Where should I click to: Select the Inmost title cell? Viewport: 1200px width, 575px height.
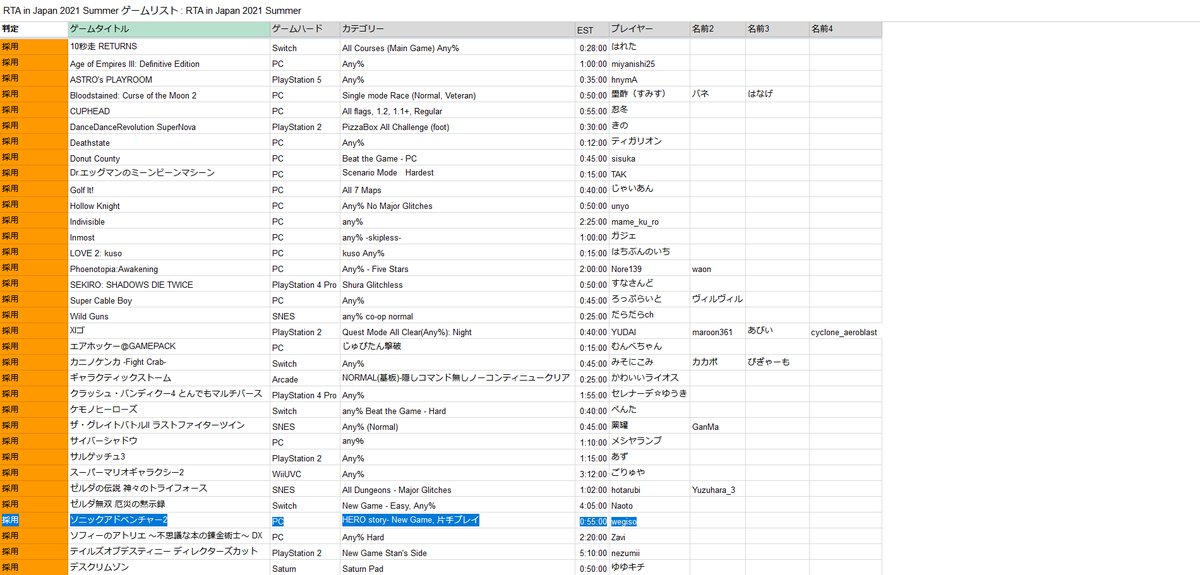click(168, 237)
